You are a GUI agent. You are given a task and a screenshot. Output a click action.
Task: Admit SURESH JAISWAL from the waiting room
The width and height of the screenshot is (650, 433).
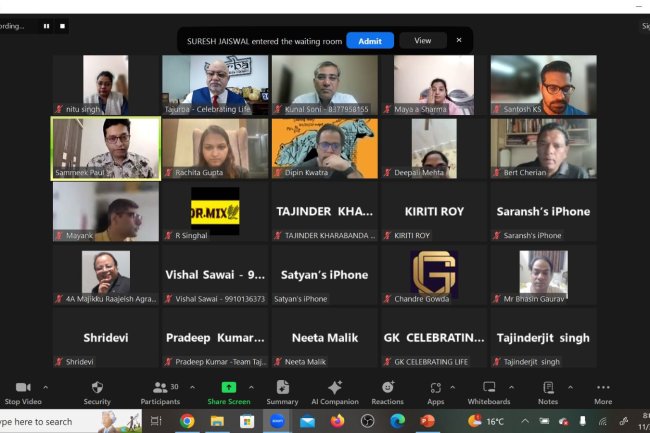tap(369, 41)
